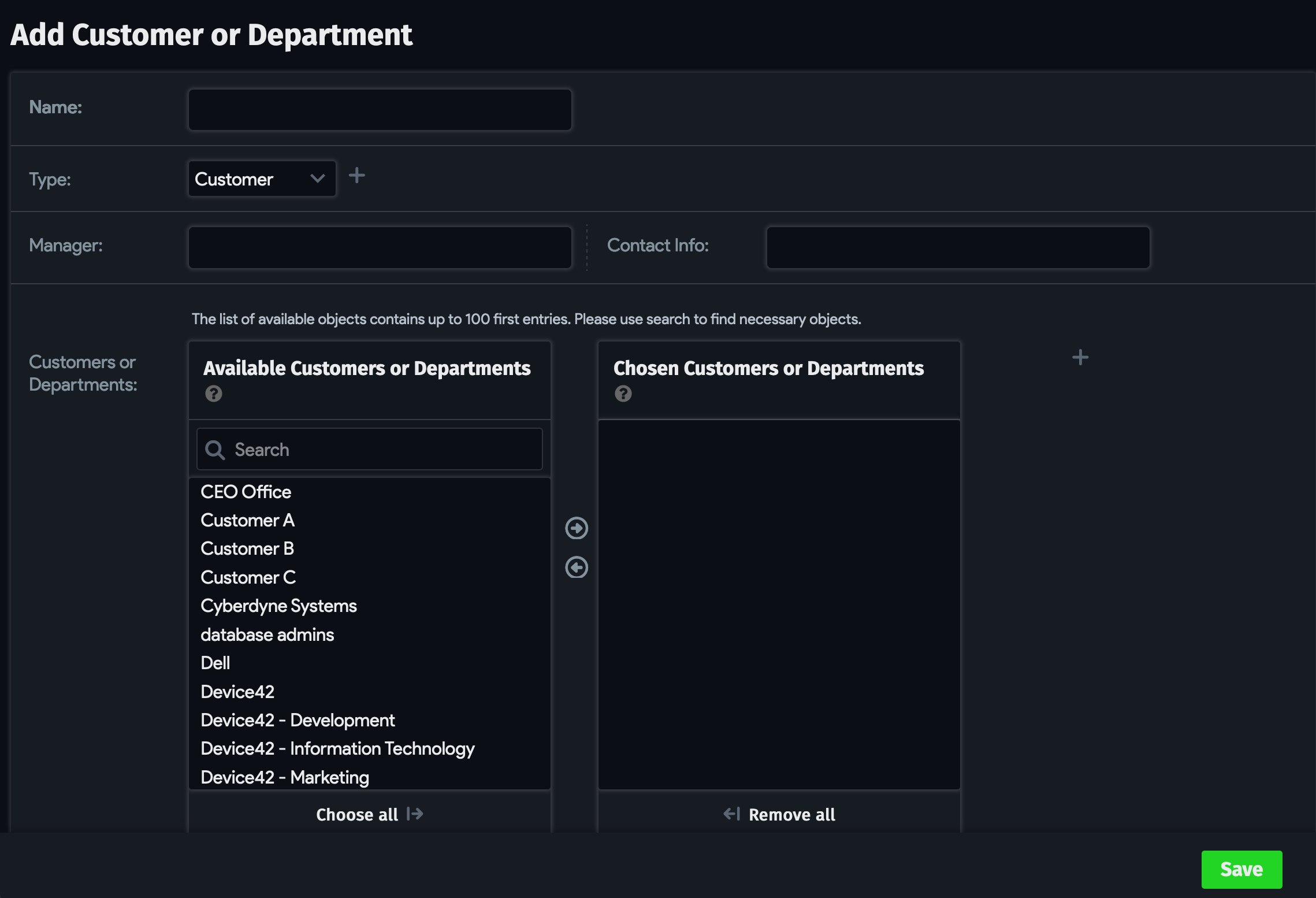Click the plus icon next to the Type dropdown
1316x898 pixels.
tap(357, 176)
